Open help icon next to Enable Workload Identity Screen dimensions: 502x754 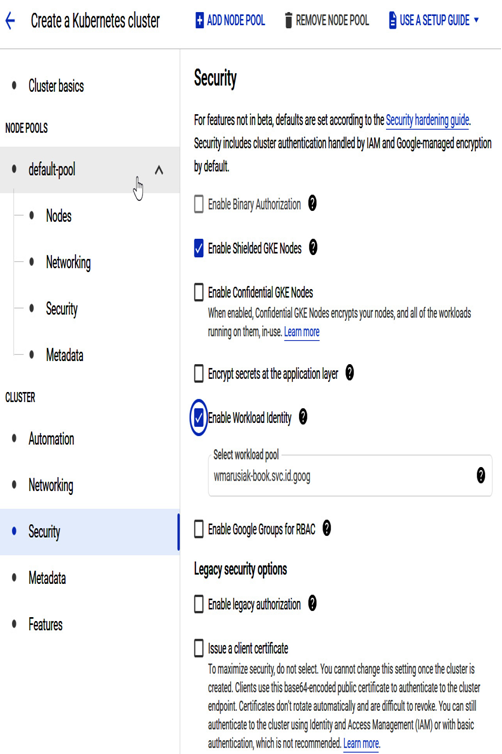(x=303, y=417)
